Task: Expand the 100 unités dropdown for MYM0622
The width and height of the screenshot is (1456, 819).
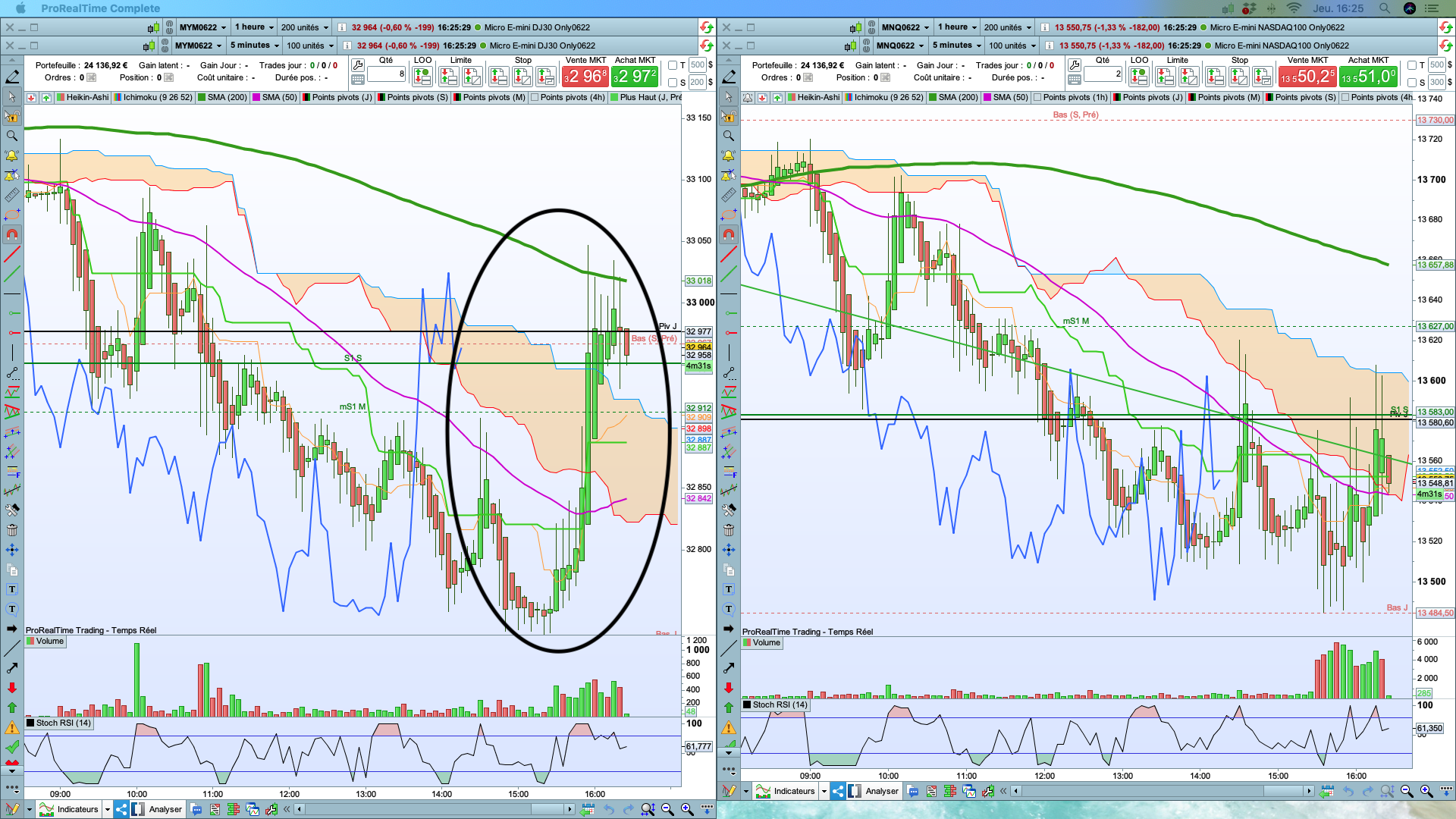Action: tap(309, 45)
